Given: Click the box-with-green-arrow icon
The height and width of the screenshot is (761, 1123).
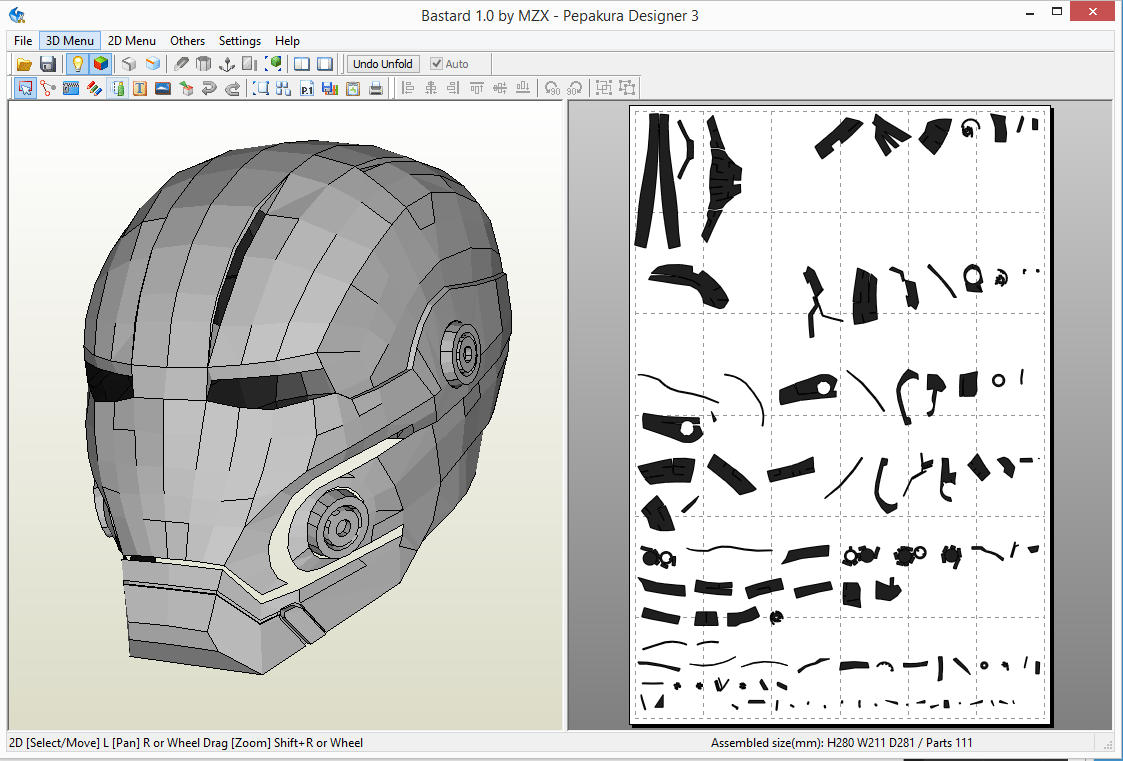Looking at the screenshot, I should tap(186, 88).
